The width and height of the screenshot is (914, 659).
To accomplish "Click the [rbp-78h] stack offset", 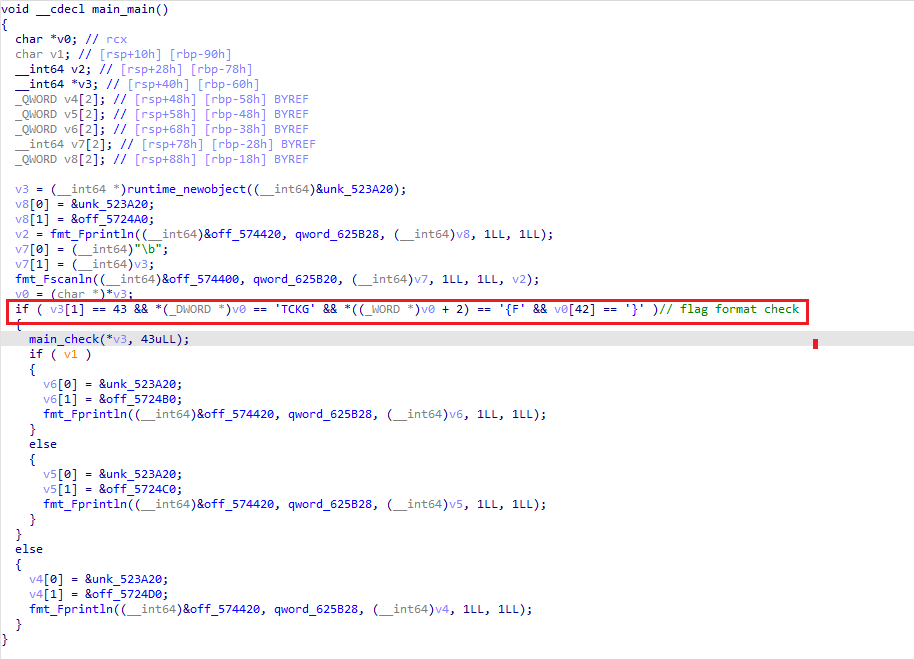I will (x=222, y=69).
